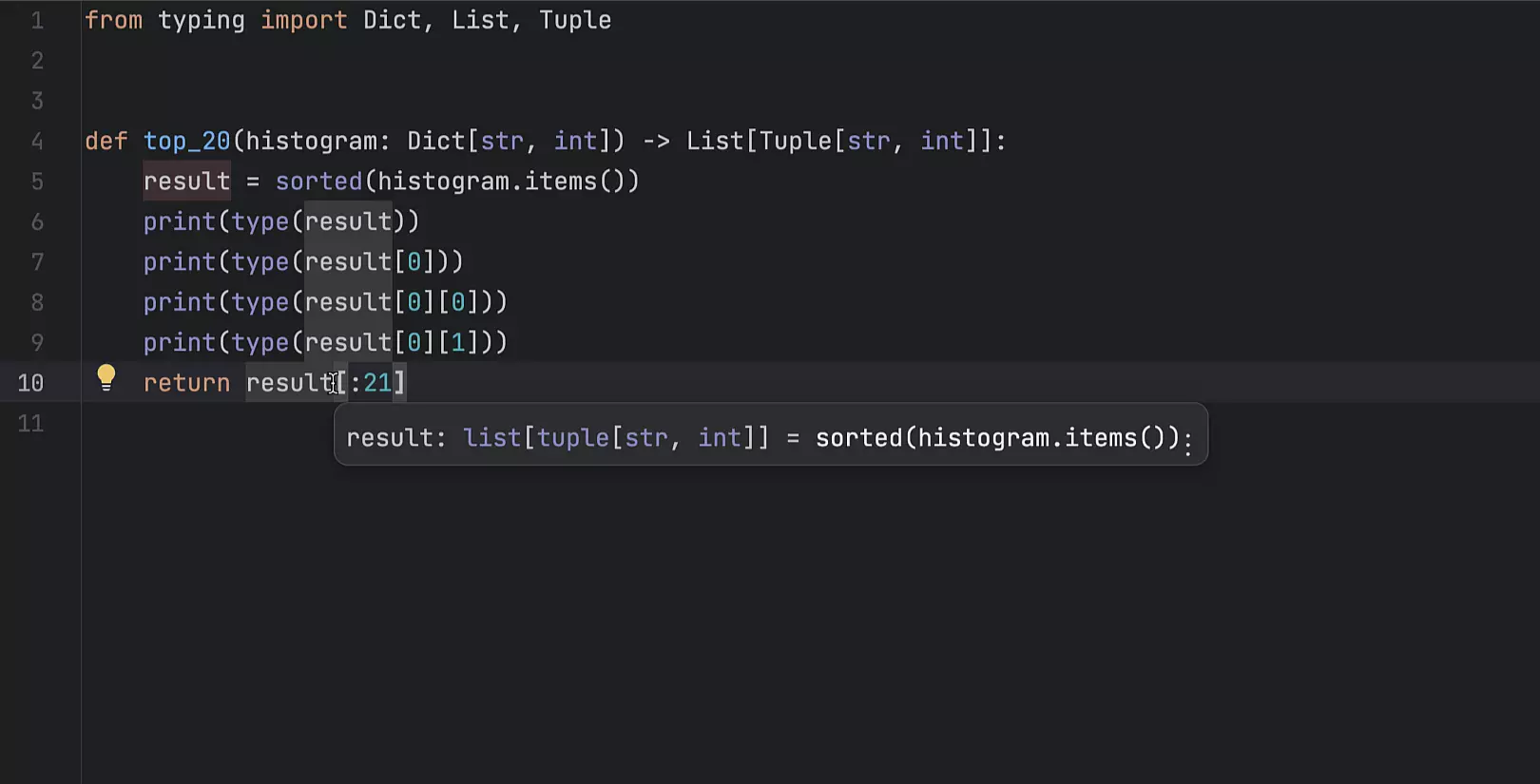Click the "tuple" type in the tooltip
Image resolution: width=1540 pixels, height=784 pixels.
pos(573,438)
